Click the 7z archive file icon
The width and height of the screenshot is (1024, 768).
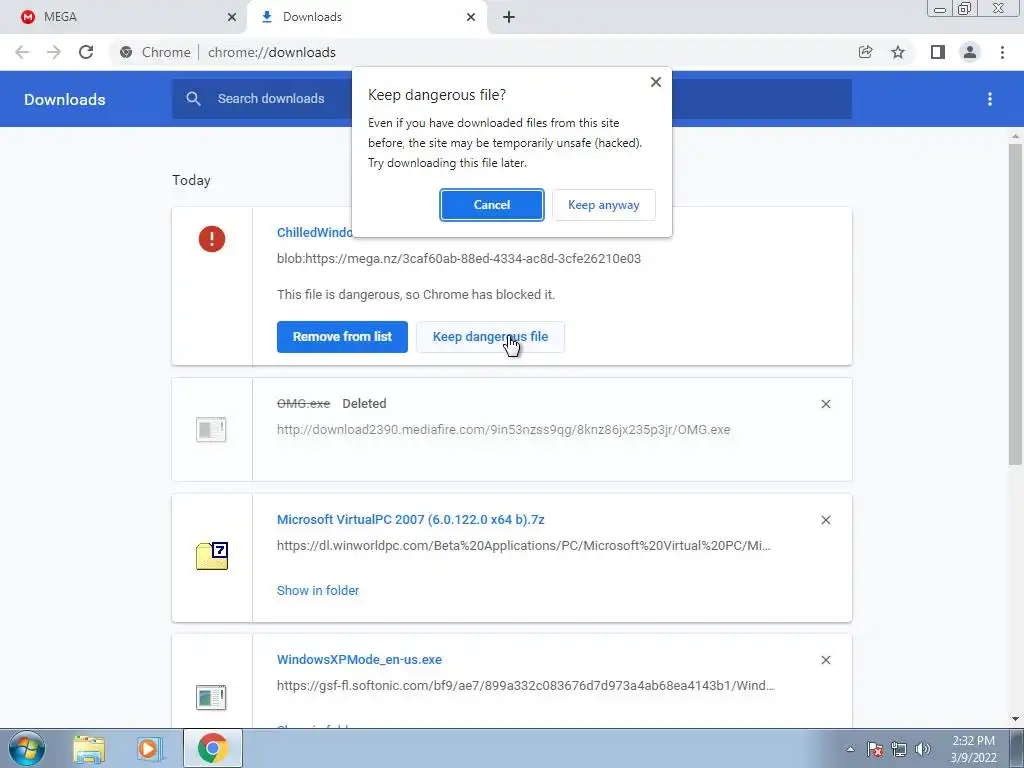[x=212, y=556]
